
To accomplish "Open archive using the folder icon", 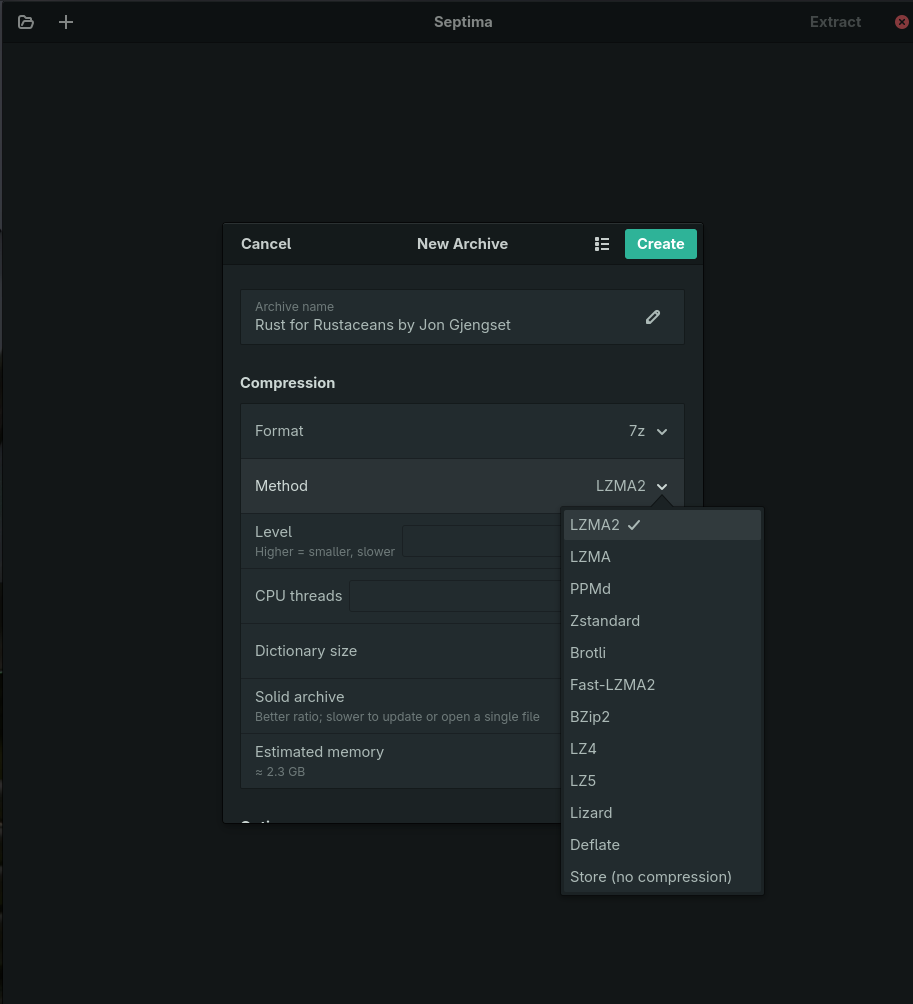I will [26, 22].
